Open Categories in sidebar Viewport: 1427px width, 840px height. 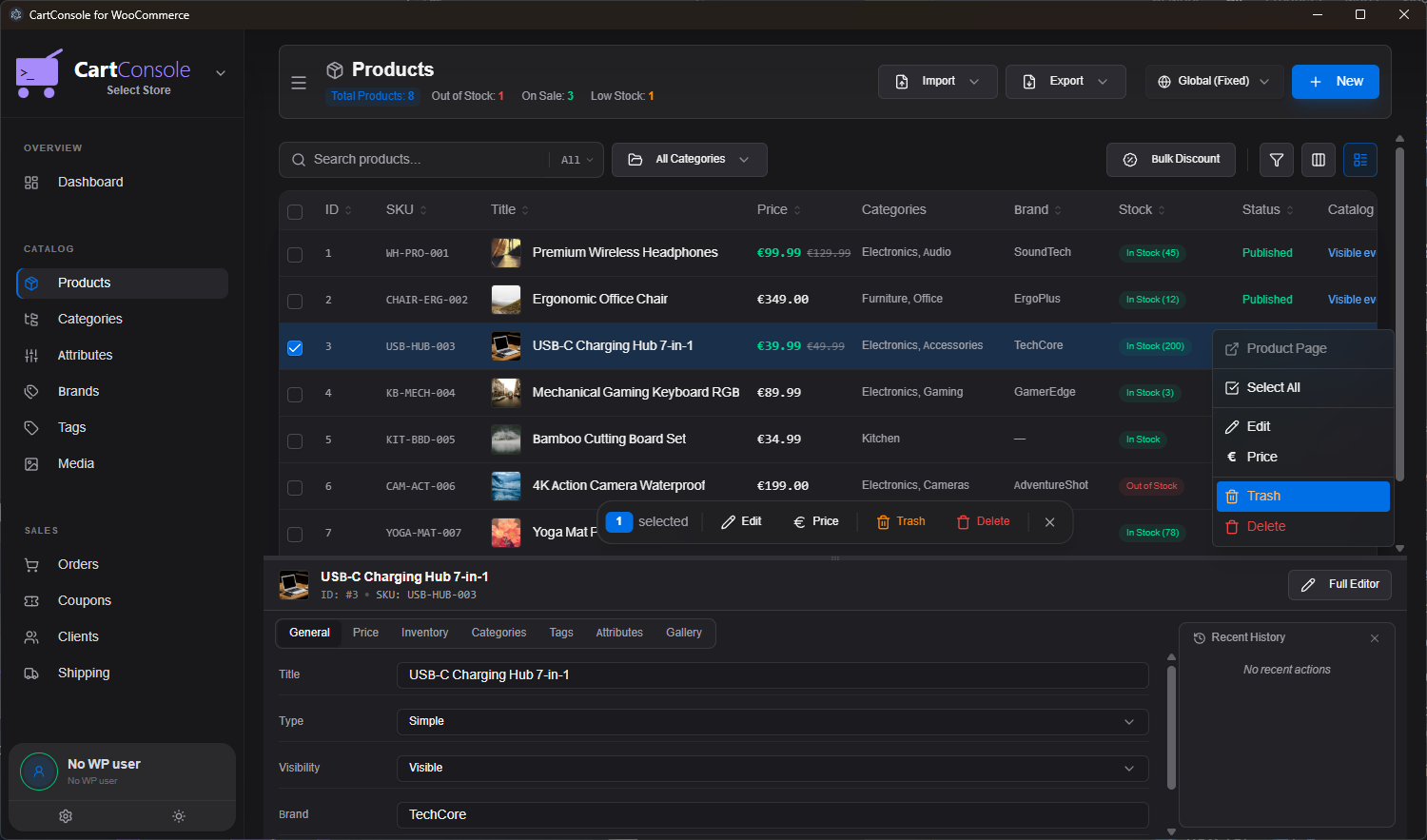click(122, 319)
